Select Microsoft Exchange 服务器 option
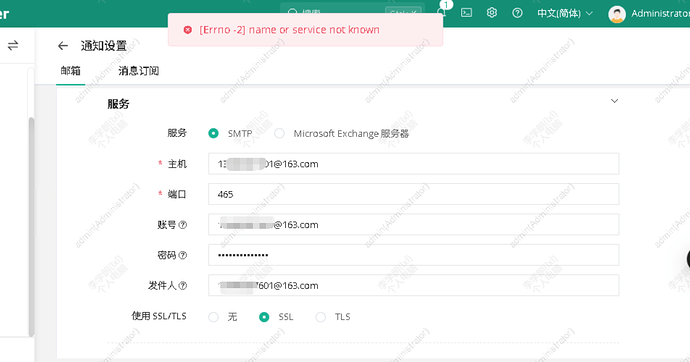The width and height of the screenshot is (690, 362). [279, 133]
